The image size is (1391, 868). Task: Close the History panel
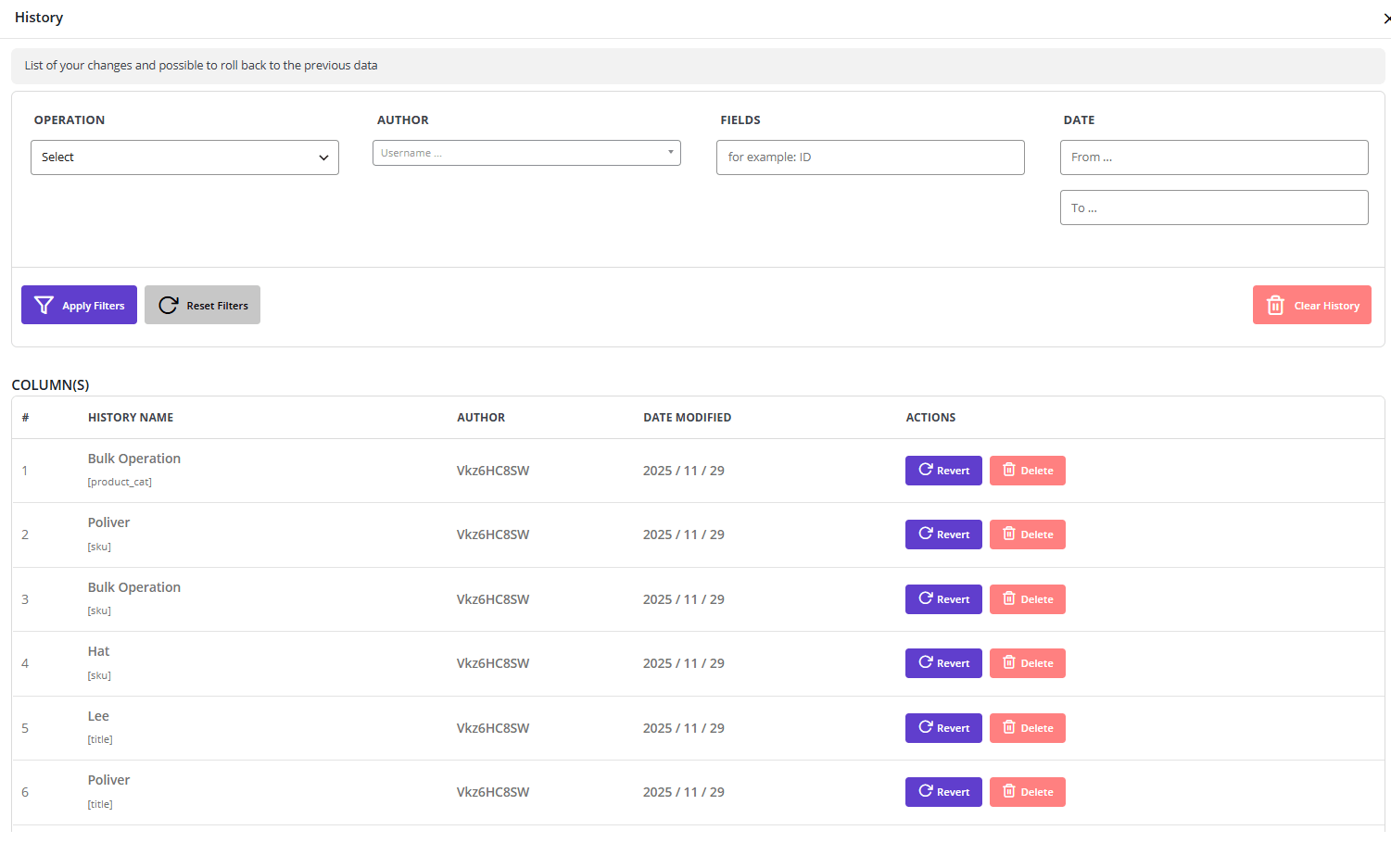1385,19
